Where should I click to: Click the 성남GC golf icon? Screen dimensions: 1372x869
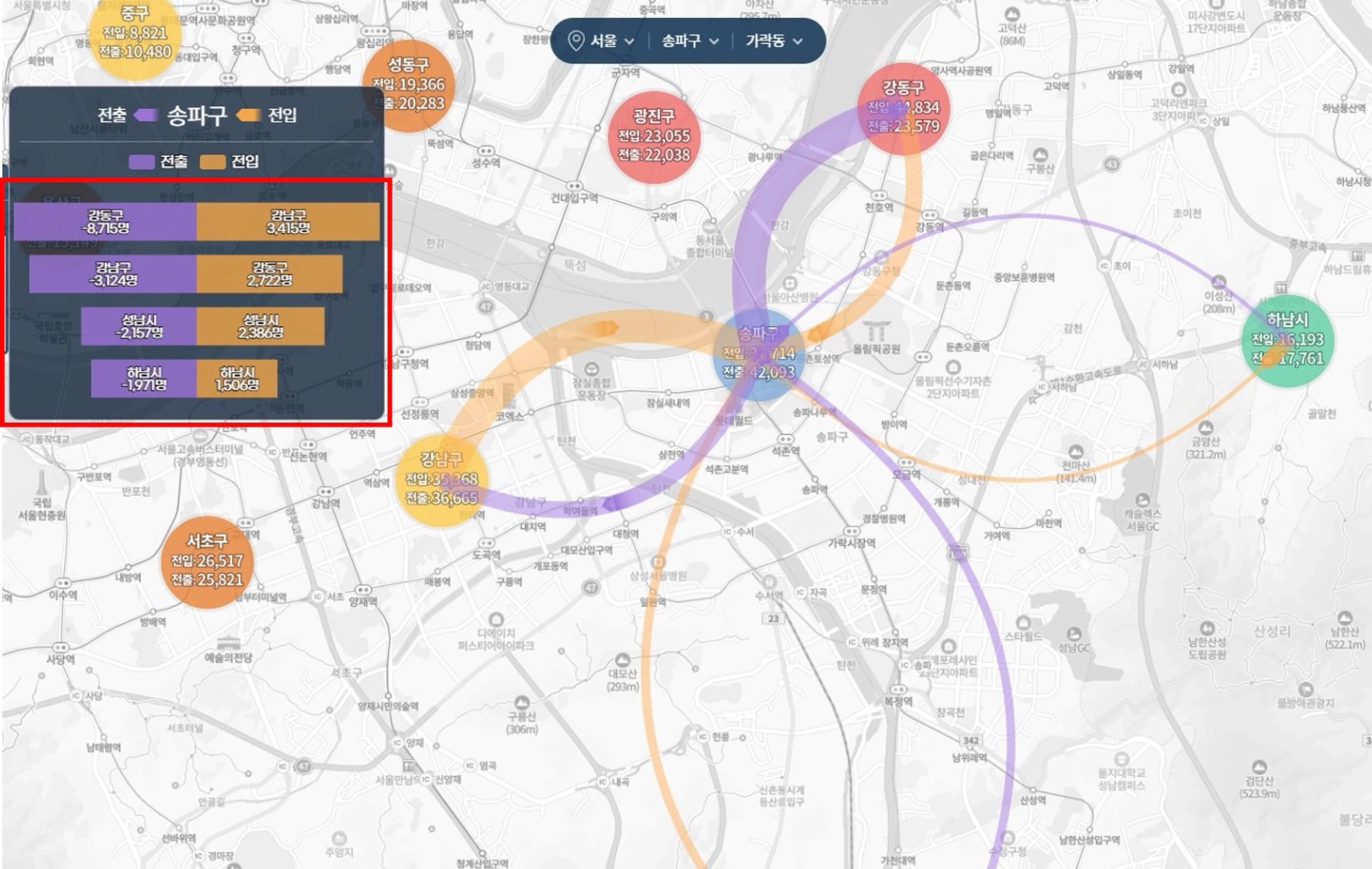click(1074, 633)
